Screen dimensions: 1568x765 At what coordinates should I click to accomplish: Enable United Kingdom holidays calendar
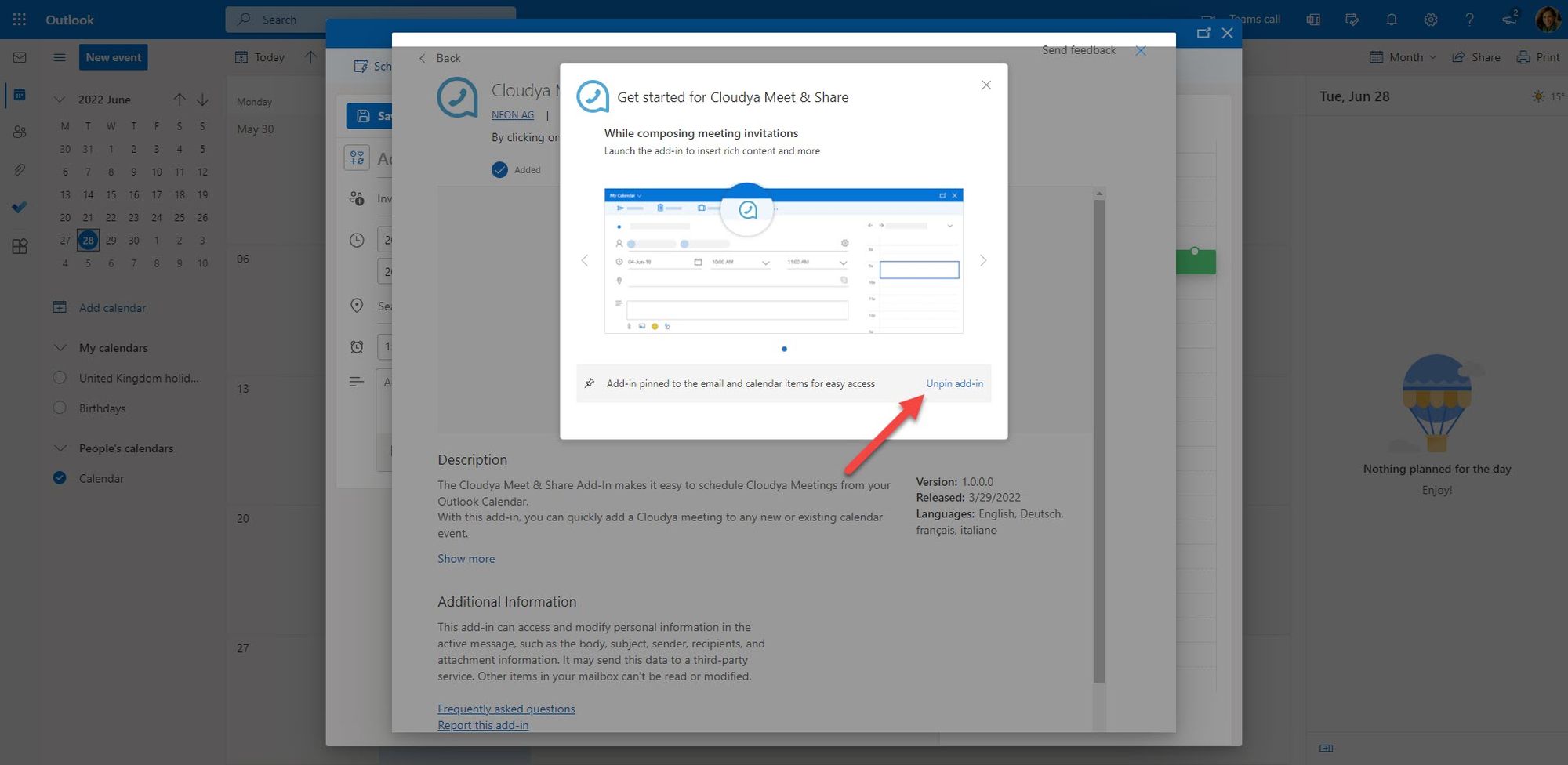tap(60, 378)
